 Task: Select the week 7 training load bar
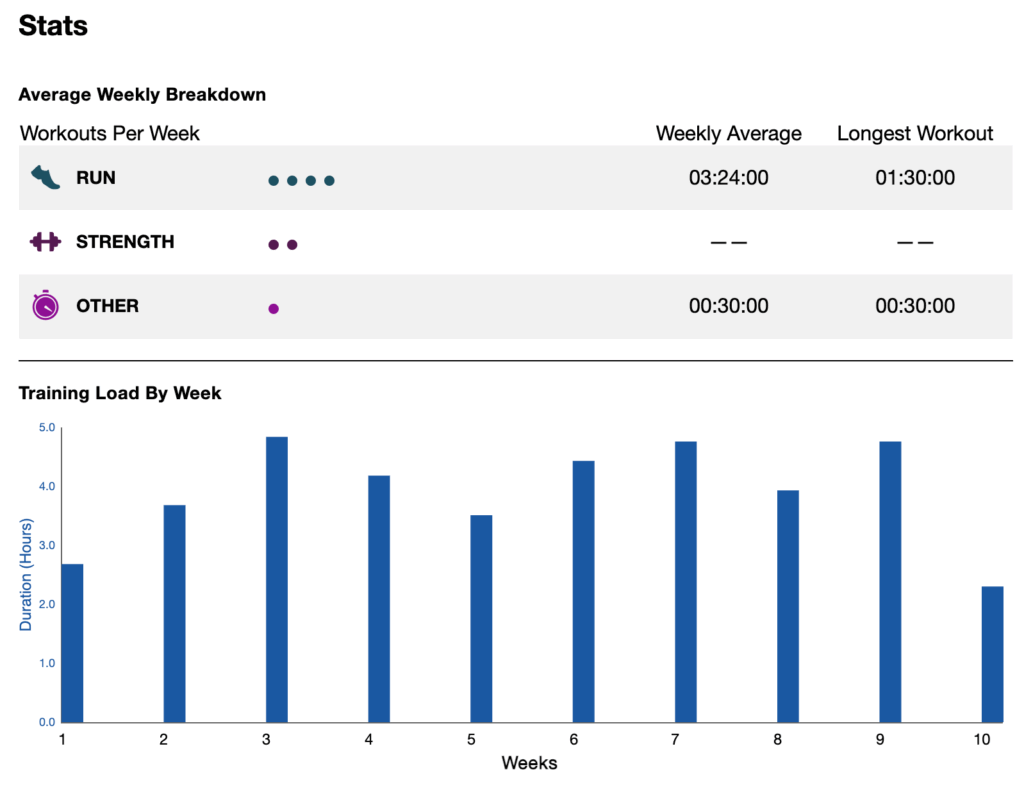(686, 582)
